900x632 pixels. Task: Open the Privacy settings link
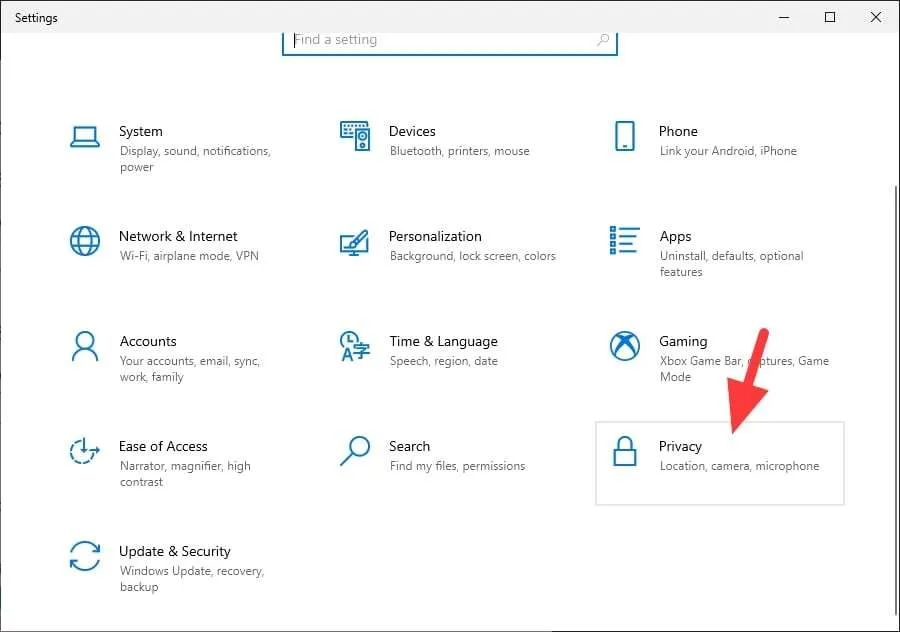pyautogui.click(x=720, y=463)
